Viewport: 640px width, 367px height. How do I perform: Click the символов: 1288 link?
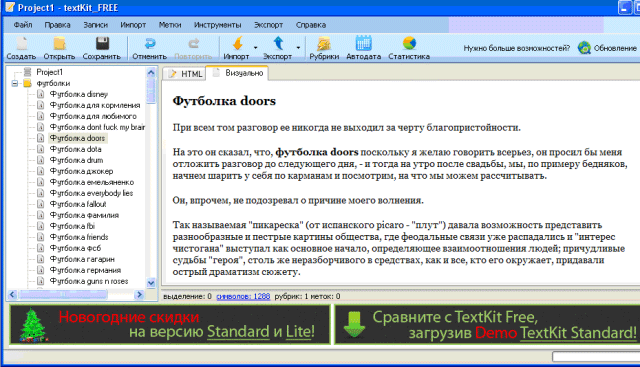(x=243, y=296)
